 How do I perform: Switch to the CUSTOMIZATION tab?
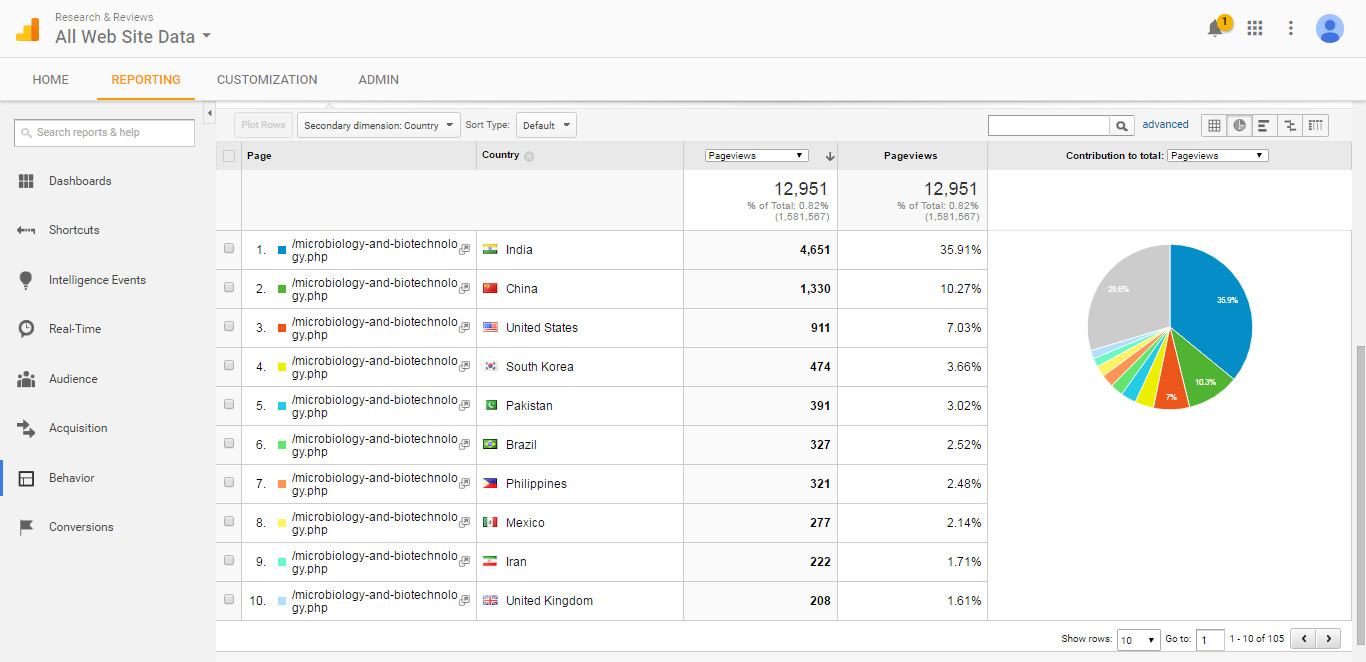tap(267, 80)
